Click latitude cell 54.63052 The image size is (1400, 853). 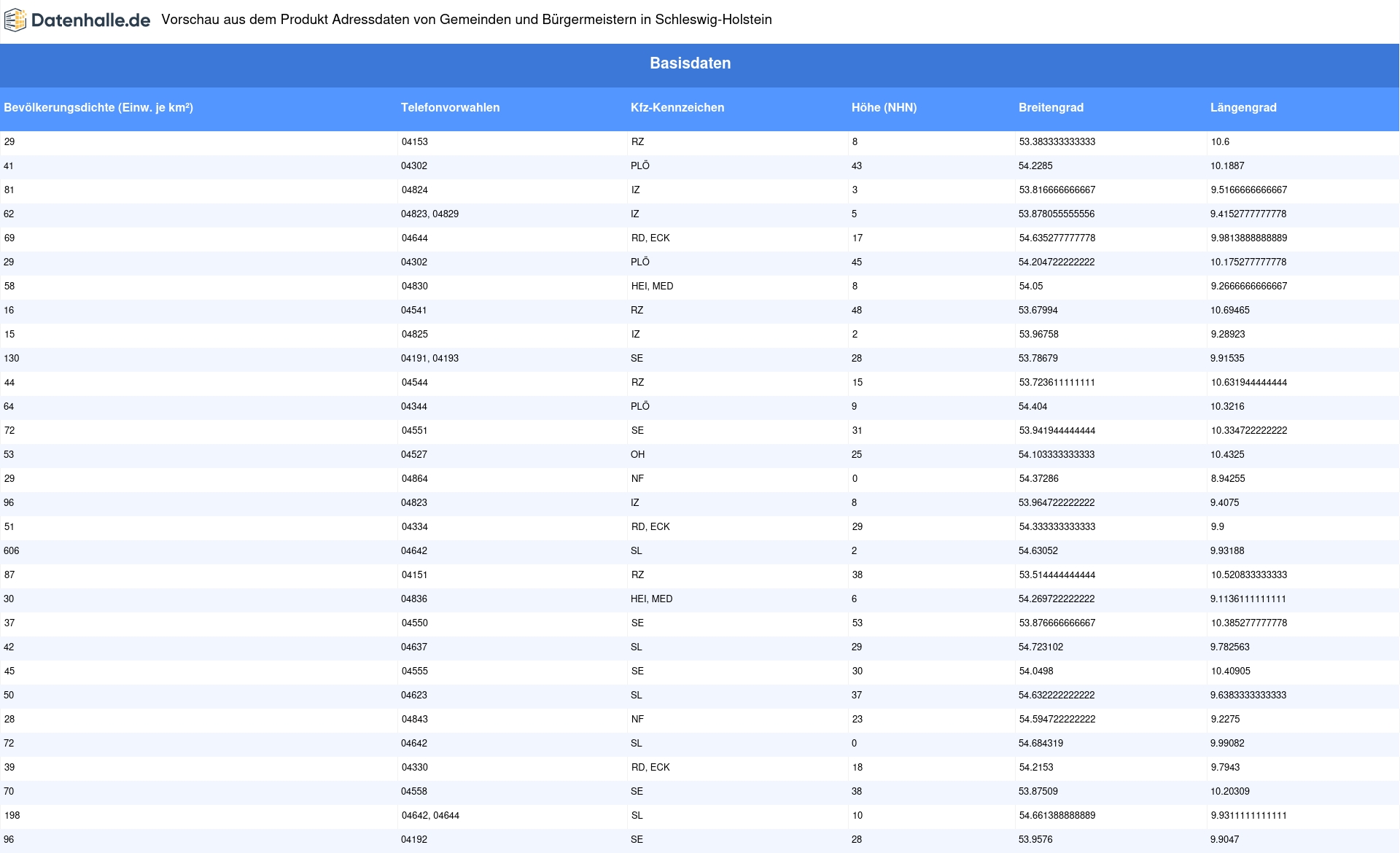[x=1038, y=551]
